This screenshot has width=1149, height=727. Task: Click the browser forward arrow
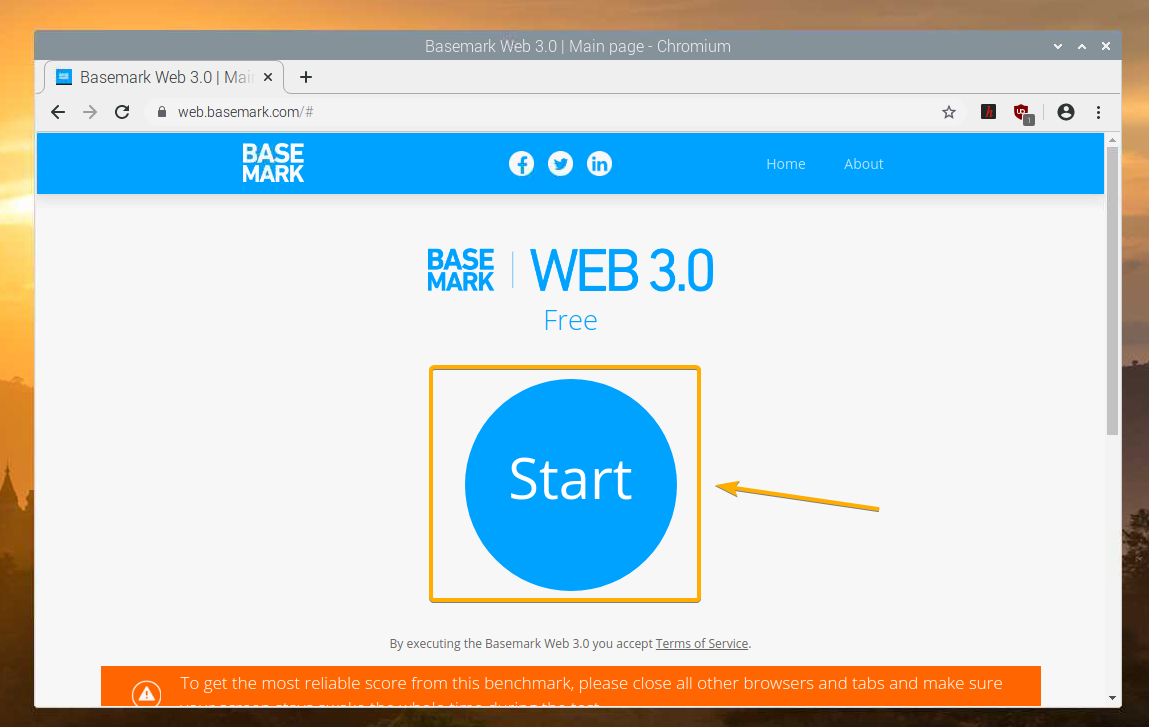pos(90,112)
